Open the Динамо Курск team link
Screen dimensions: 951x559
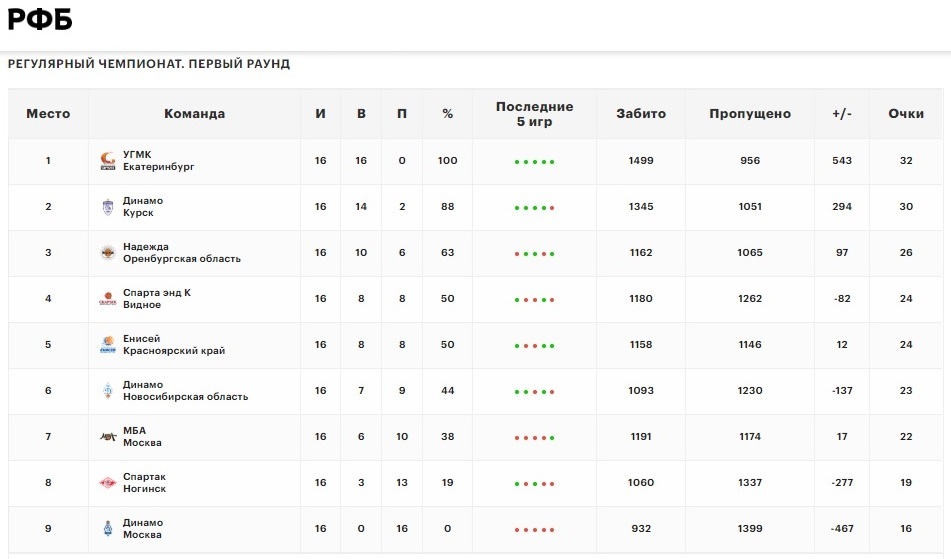coord(143,207)
